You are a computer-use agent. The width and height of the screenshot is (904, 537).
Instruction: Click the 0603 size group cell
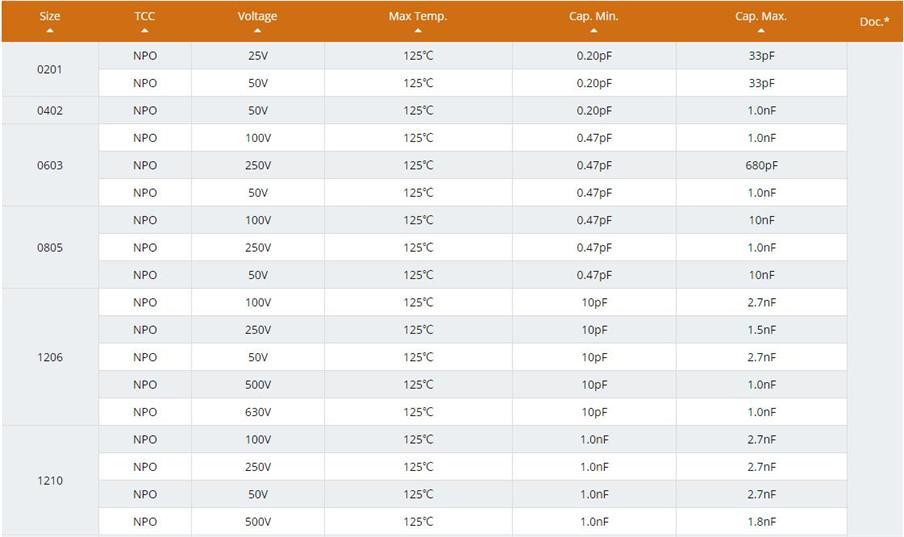tap(50, 165)
